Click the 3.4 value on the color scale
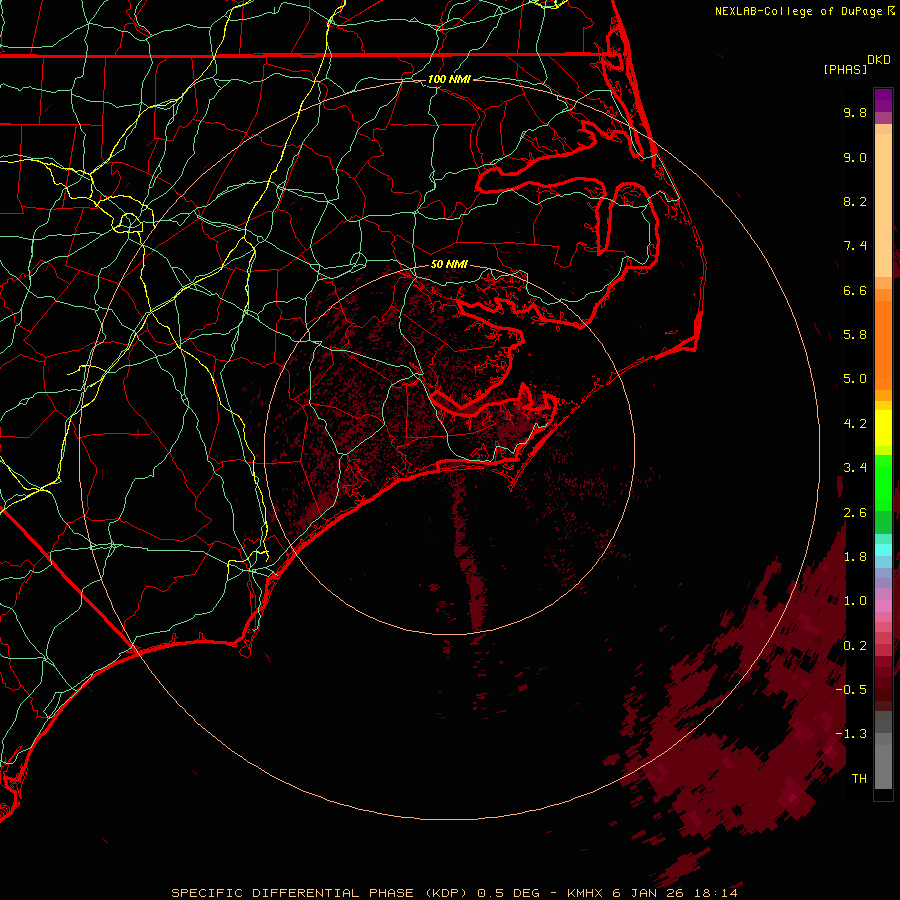This screenshot has height=900, width=900. [x=855, y=468]
